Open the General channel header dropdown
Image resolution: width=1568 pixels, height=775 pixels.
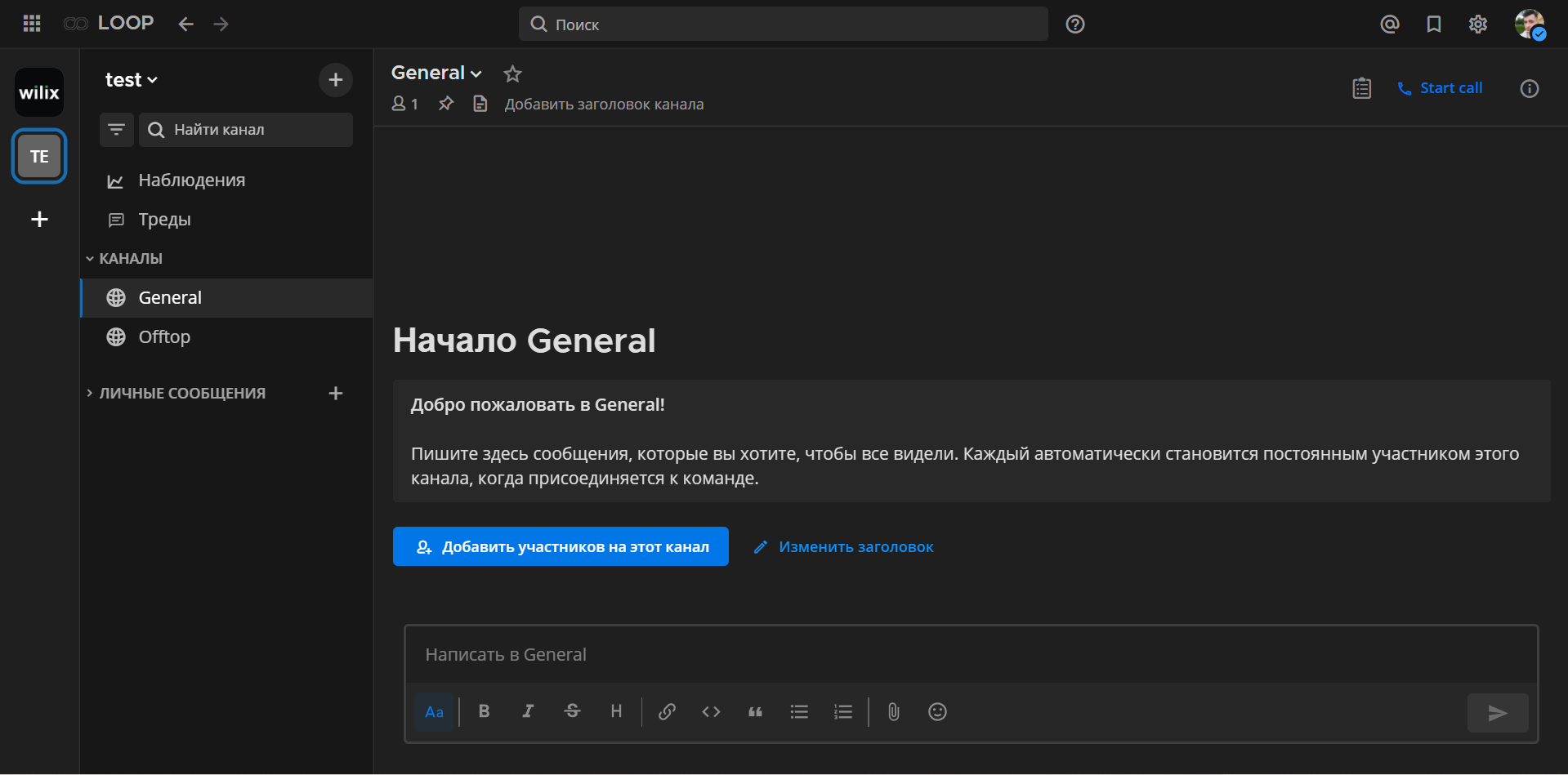[436, 73]
